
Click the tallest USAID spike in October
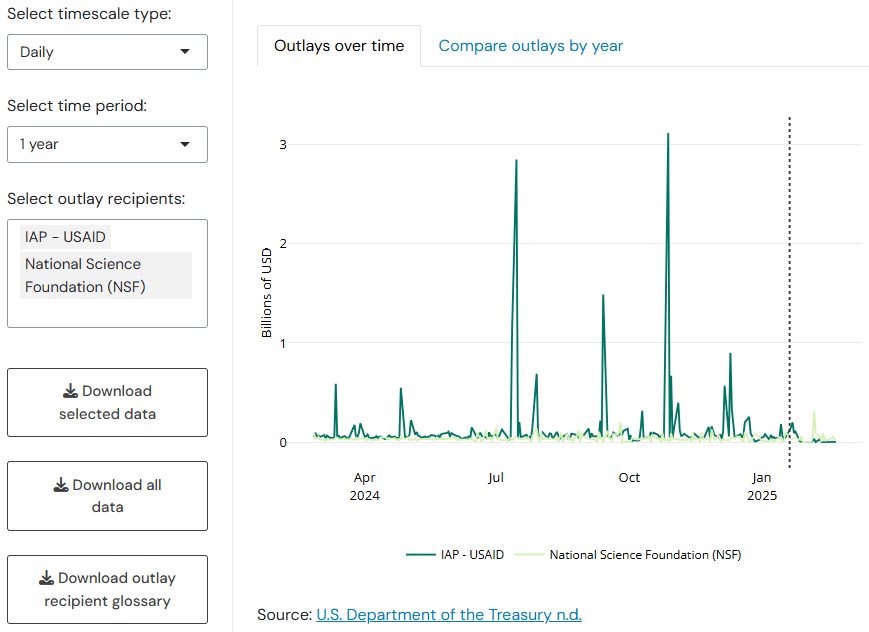tap(667, 135)
